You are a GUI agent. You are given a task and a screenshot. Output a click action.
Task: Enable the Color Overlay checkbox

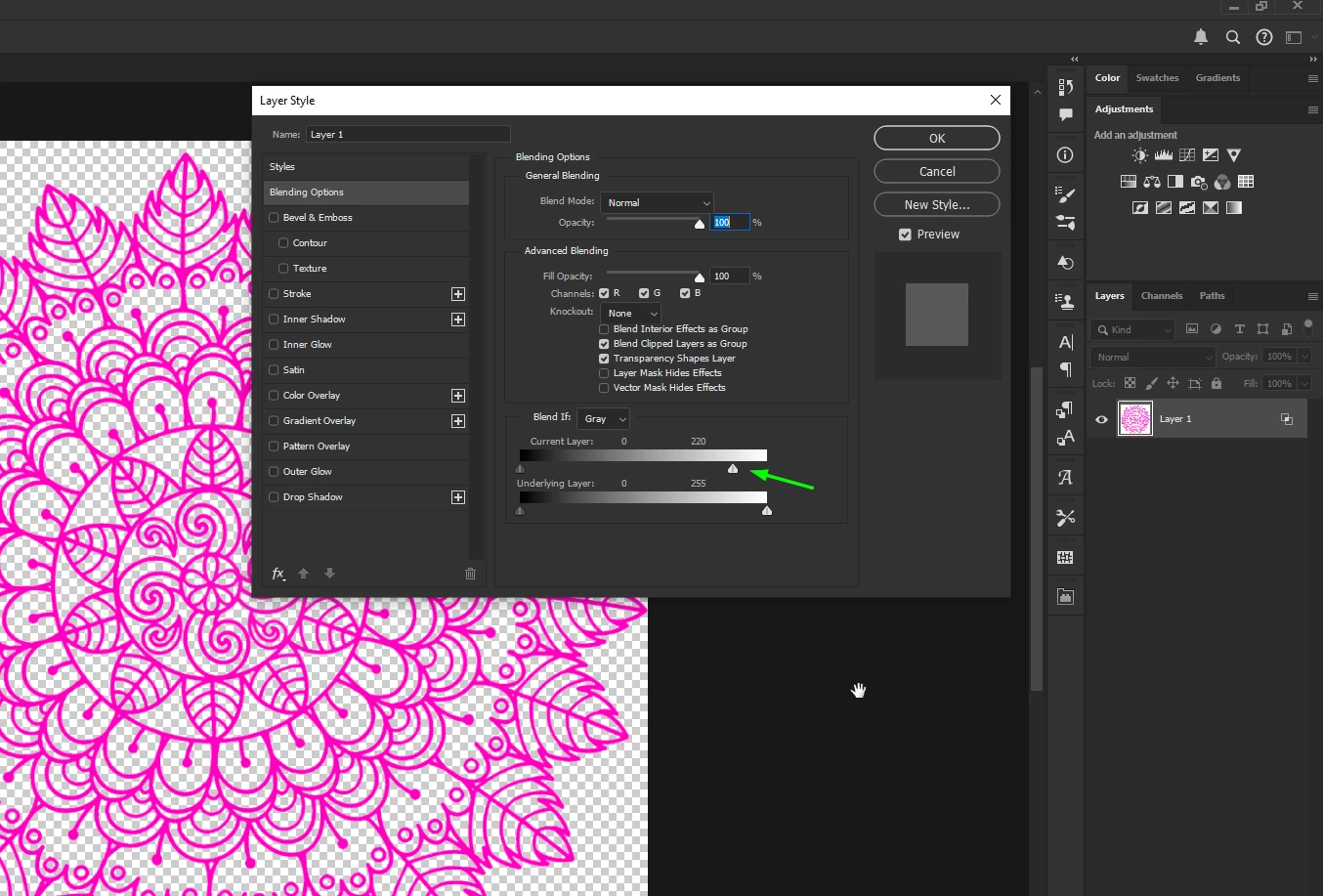pos(274,396)
